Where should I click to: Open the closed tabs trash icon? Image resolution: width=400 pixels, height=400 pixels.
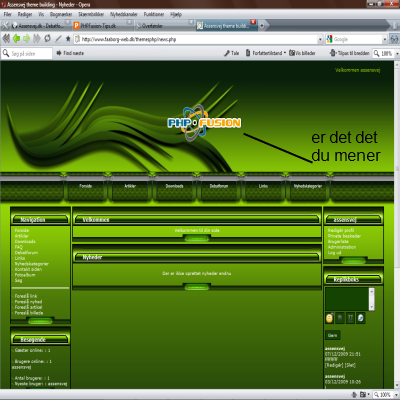[x=394, y=26]
